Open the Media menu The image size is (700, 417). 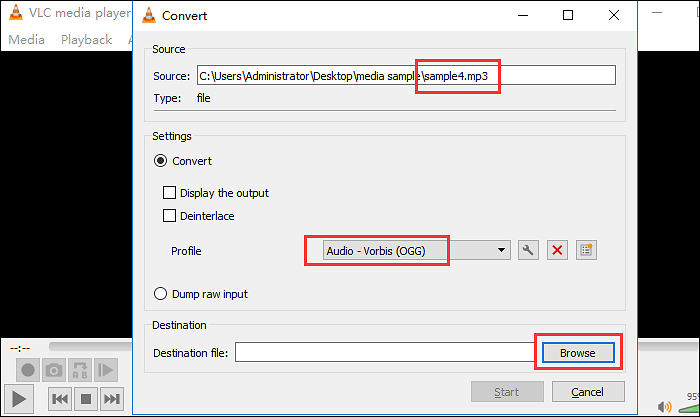[x=26, y=40]
